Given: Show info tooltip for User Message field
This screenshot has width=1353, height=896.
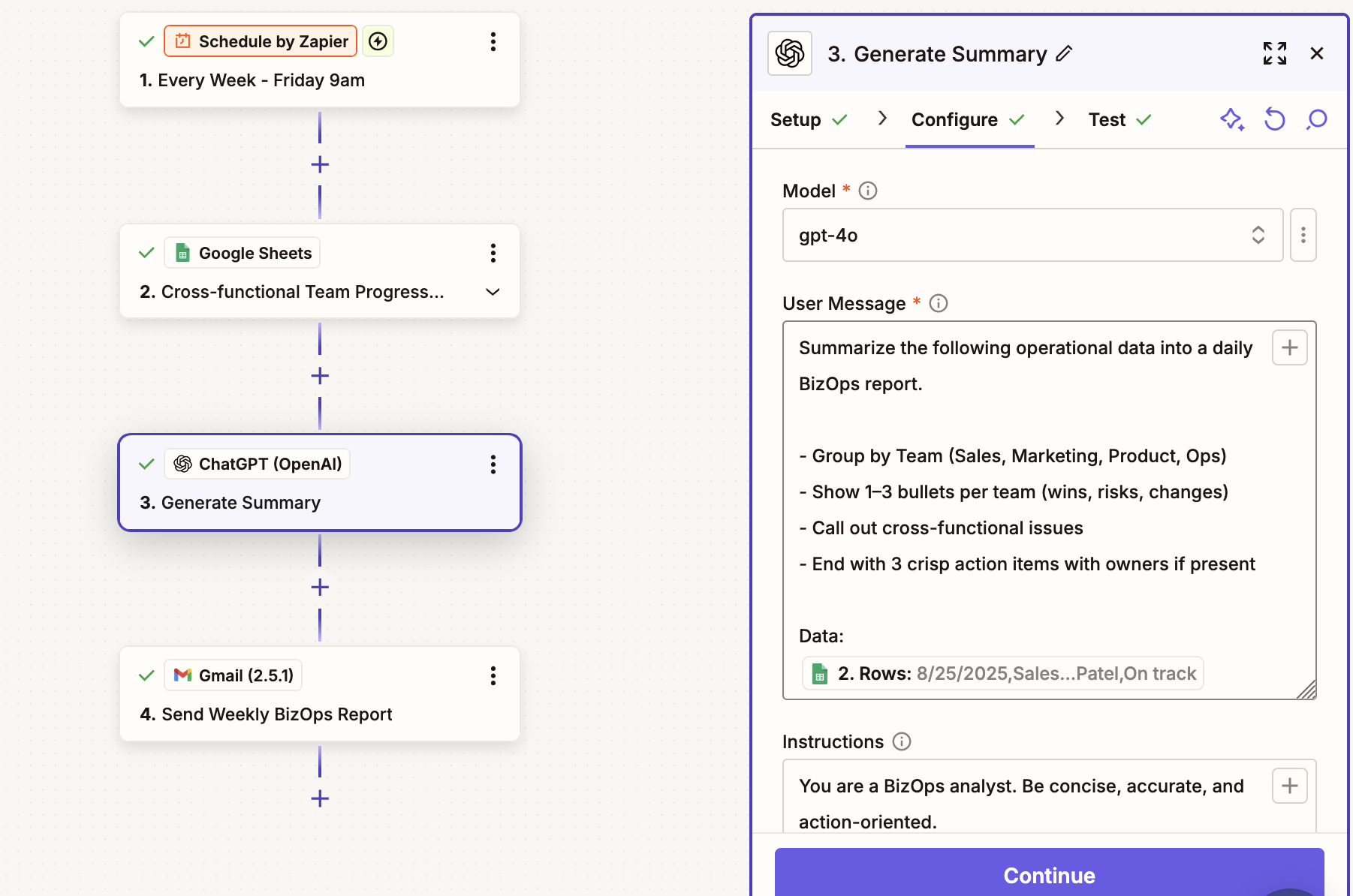Looking at the screenshot, I should (x=939, y=303).
